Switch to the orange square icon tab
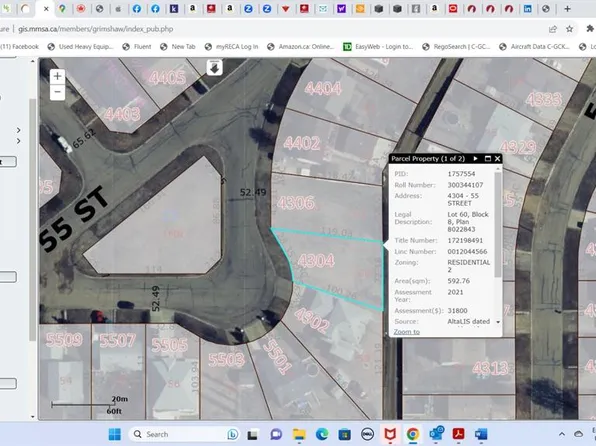 pyautogui.click(x=360, y=9)
